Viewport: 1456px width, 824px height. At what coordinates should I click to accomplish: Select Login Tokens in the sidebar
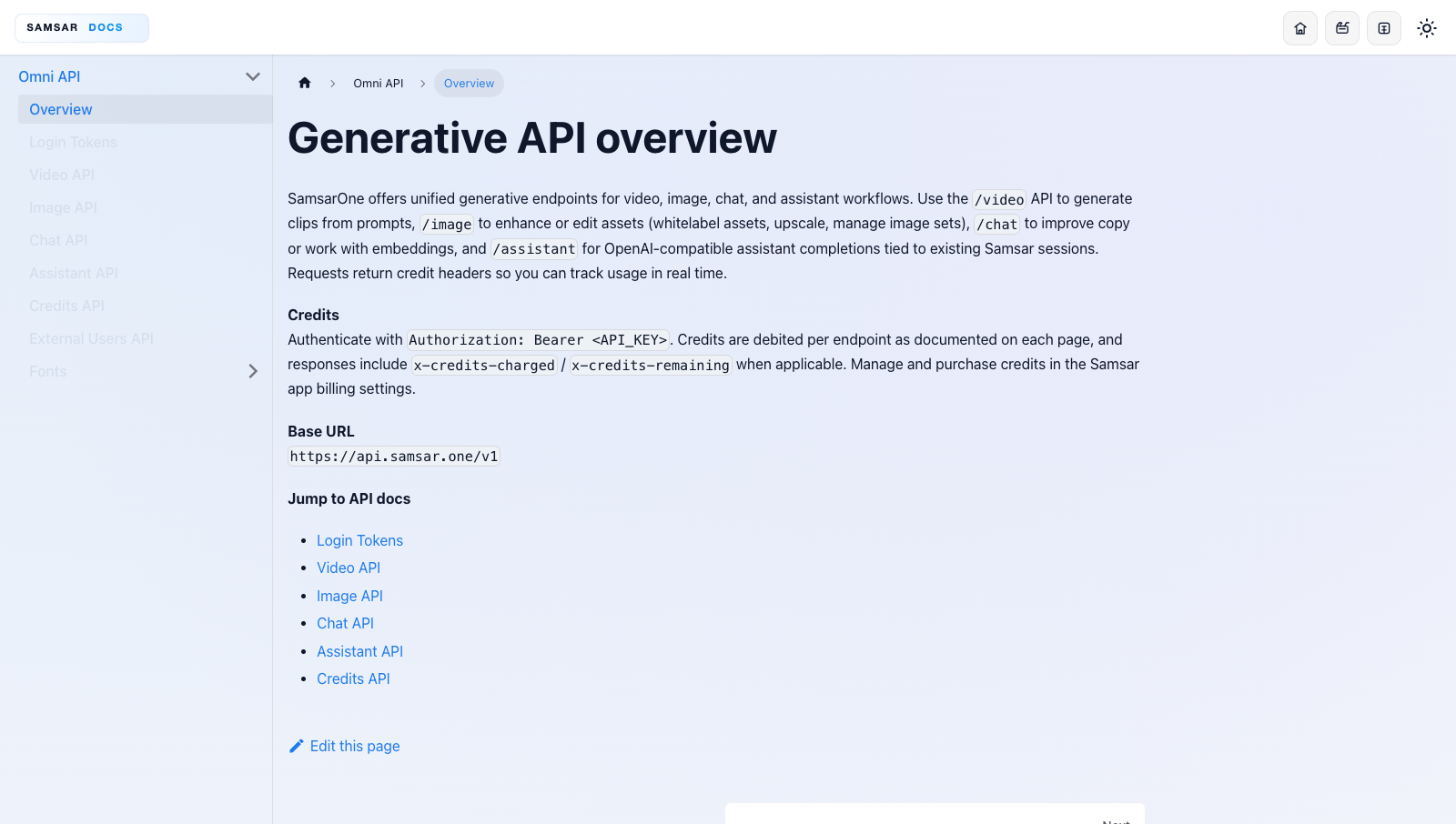click(73, 142)
